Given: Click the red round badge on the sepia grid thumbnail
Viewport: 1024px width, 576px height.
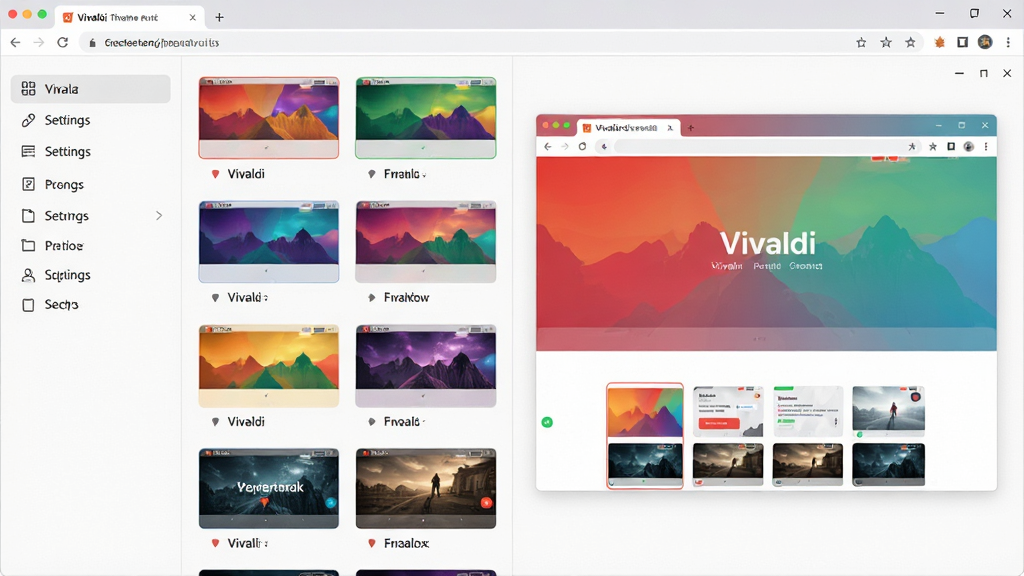Looking at the screenshot, I should [x=486, y=502].
